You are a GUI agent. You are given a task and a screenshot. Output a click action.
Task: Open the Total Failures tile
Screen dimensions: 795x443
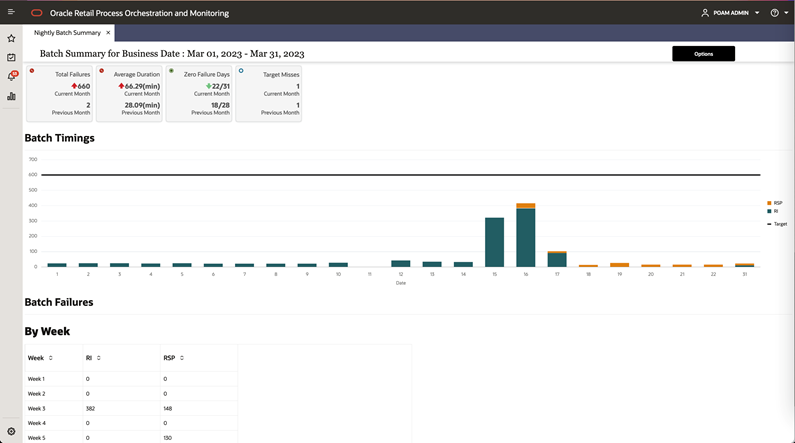(x=59, y=93)
